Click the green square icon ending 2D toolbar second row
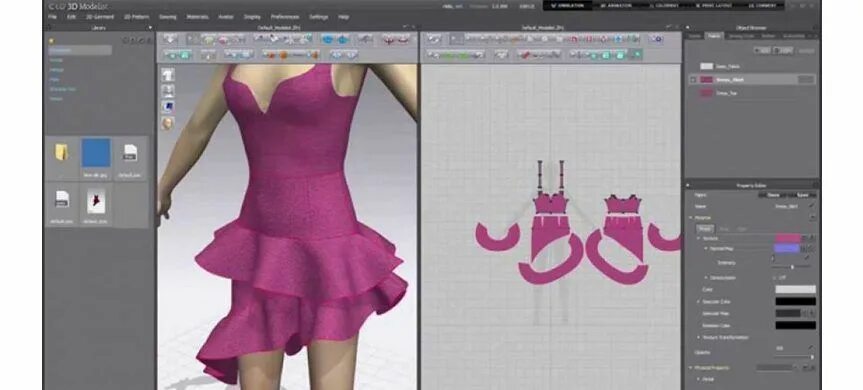The width and height of the screenshot is (863, 390). tap(636, 54)
